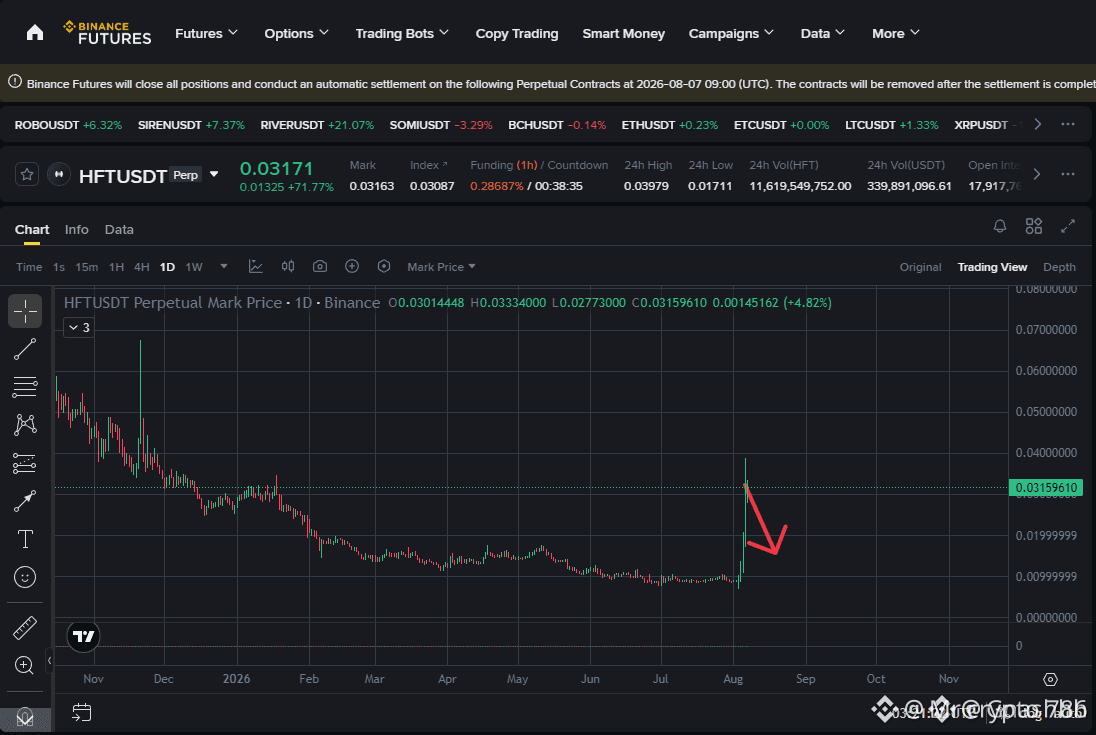The image size is (1096, 735).
Task: Open the TradingView logo badge
Action: (83, 636)
